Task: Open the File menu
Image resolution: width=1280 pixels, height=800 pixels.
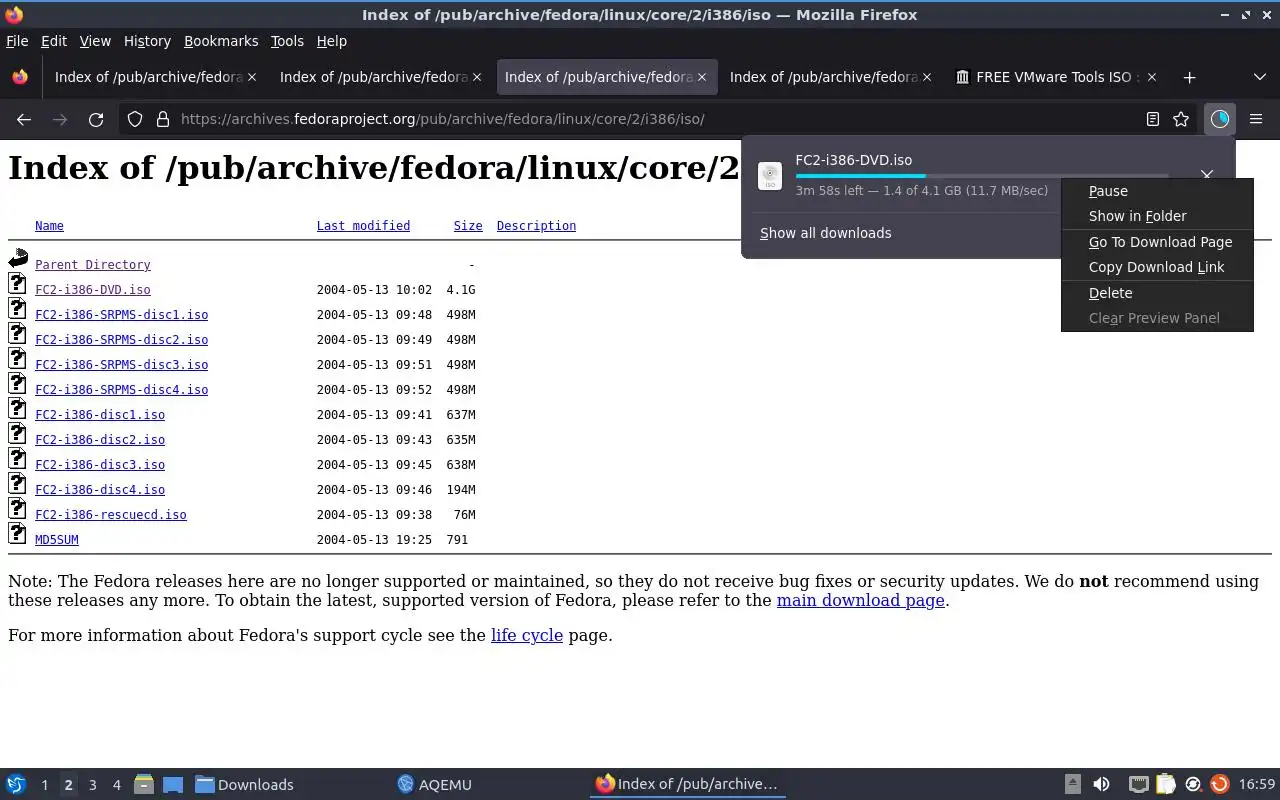Action: click(17, 41)
